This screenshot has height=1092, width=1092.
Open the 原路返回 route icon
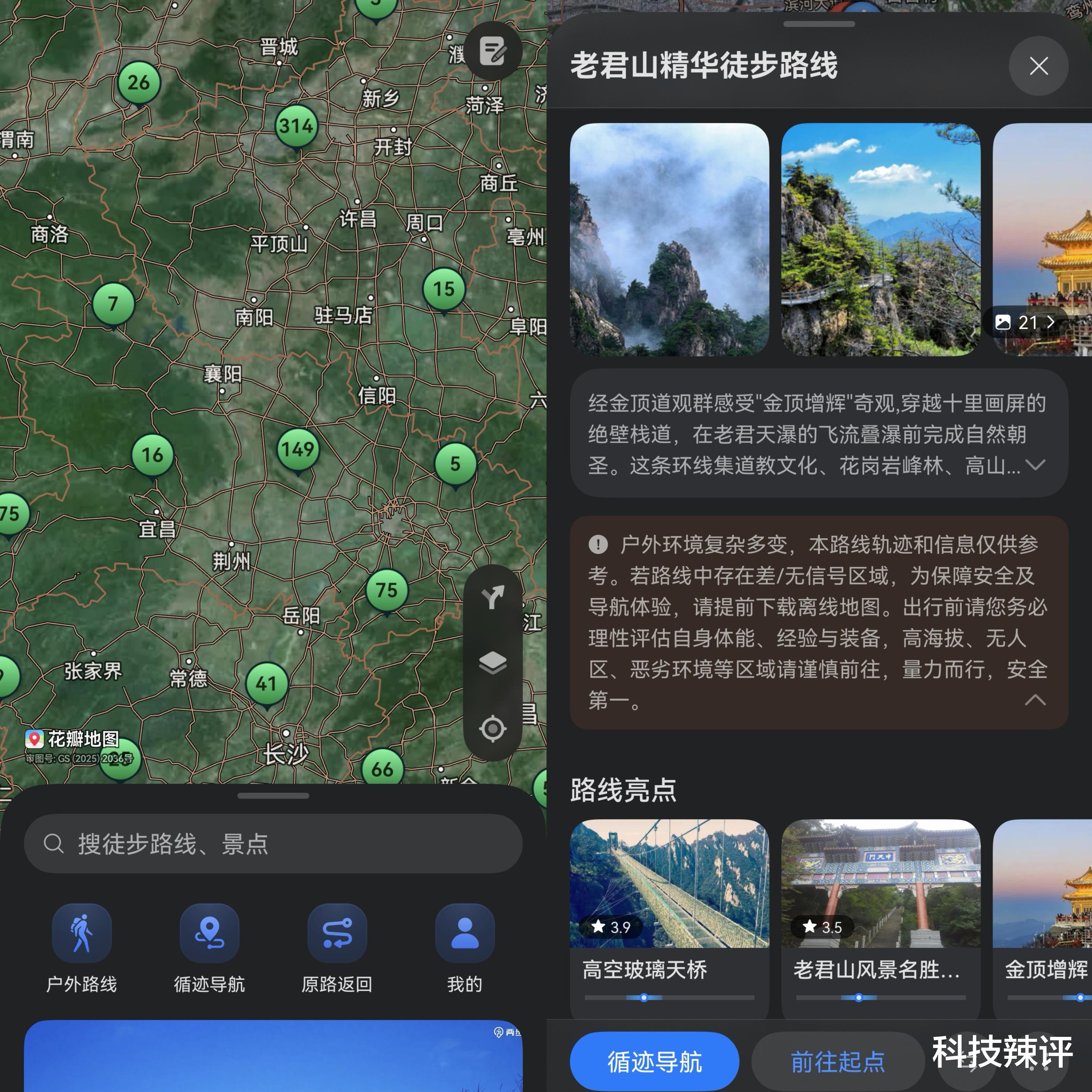pos(337,933)
